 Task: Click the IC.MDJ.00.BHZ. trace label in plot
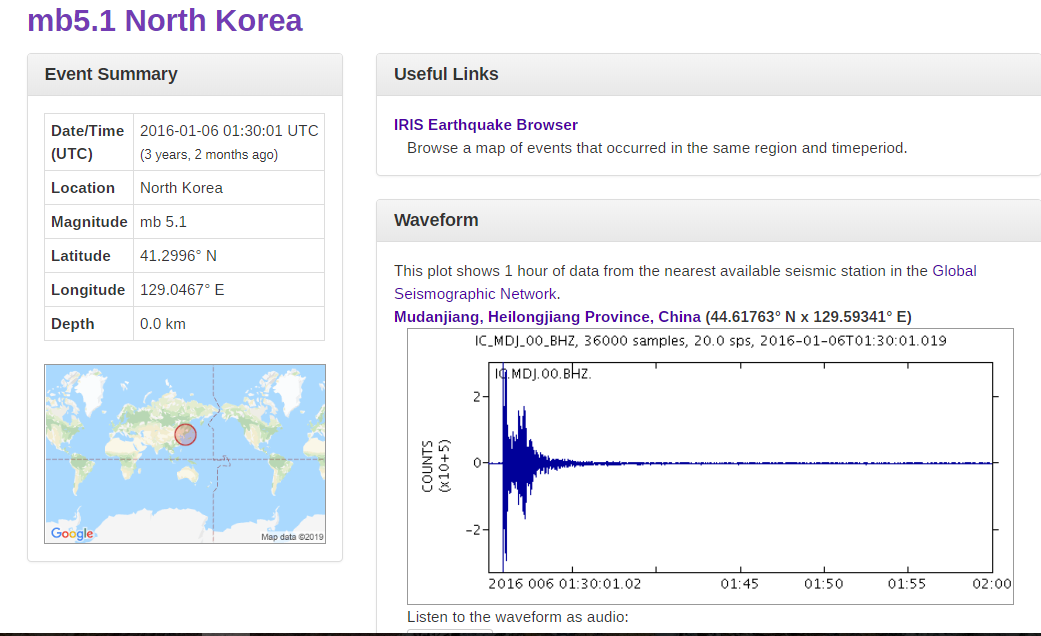[x=542, y=374]
